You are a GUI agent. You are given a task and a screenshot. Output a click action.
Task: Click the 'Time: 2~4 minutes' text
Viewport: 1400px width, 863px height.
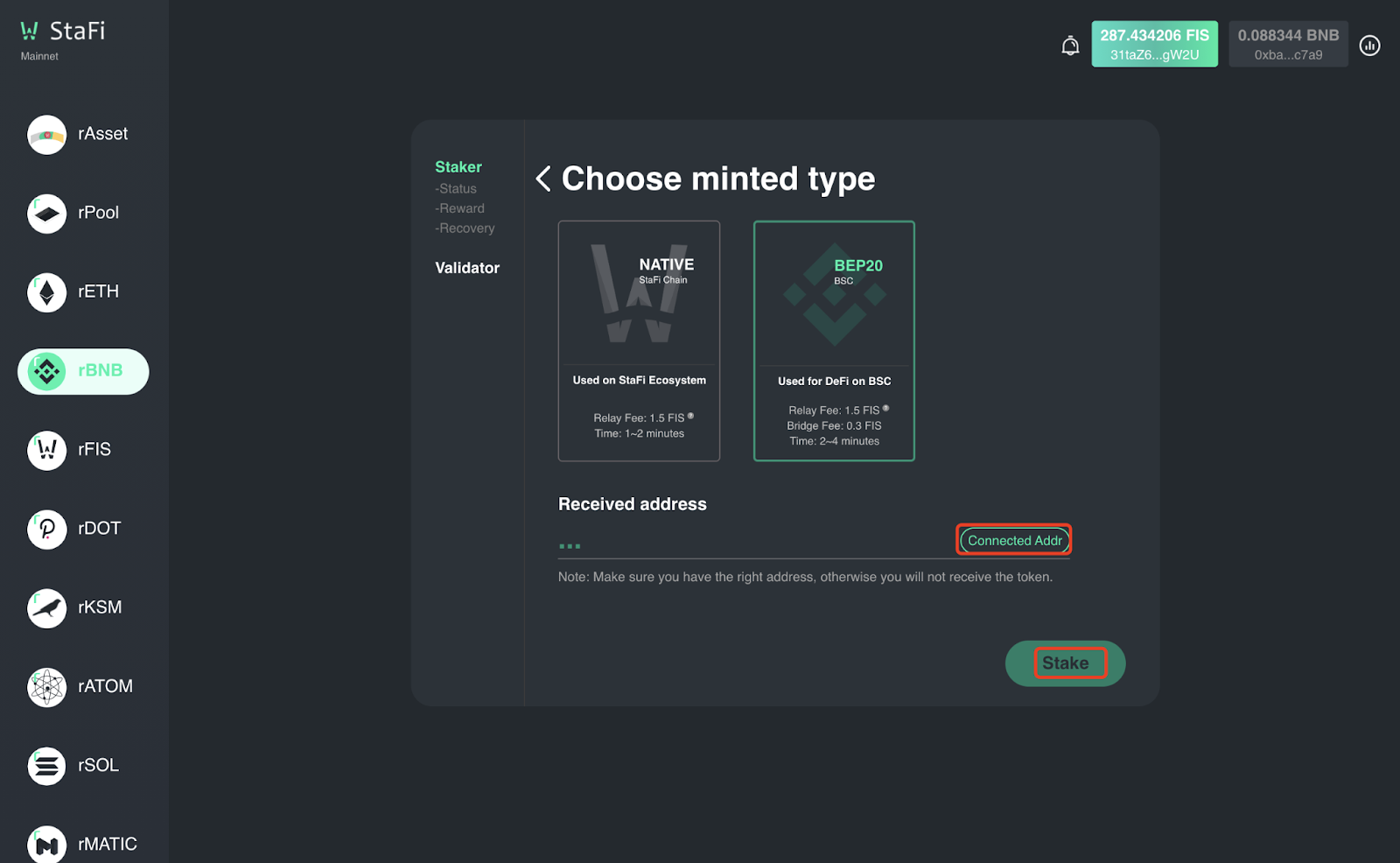tap(835, 441)
